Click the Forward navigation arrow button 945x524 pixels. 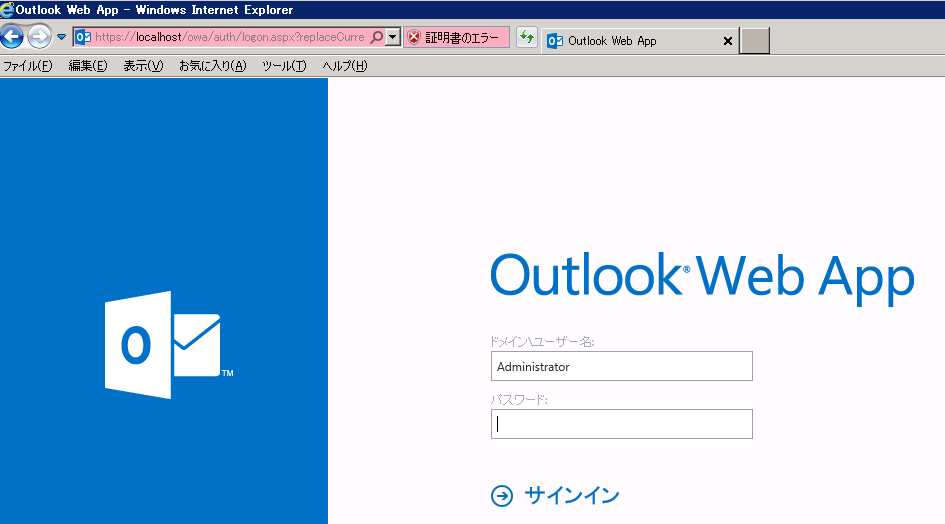tap(39, 38)
